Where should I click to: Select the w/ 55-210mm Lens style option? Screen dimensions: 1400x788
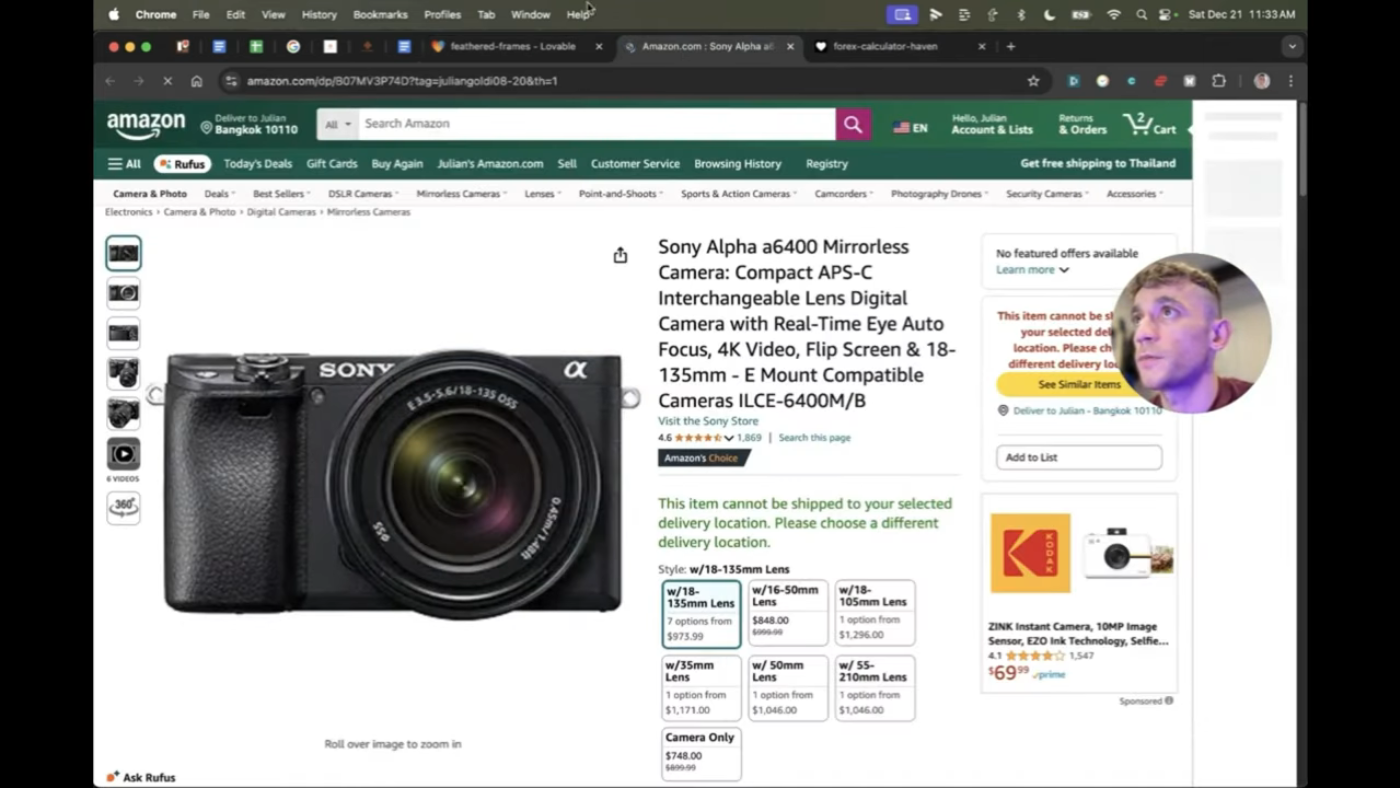(875, 688)
